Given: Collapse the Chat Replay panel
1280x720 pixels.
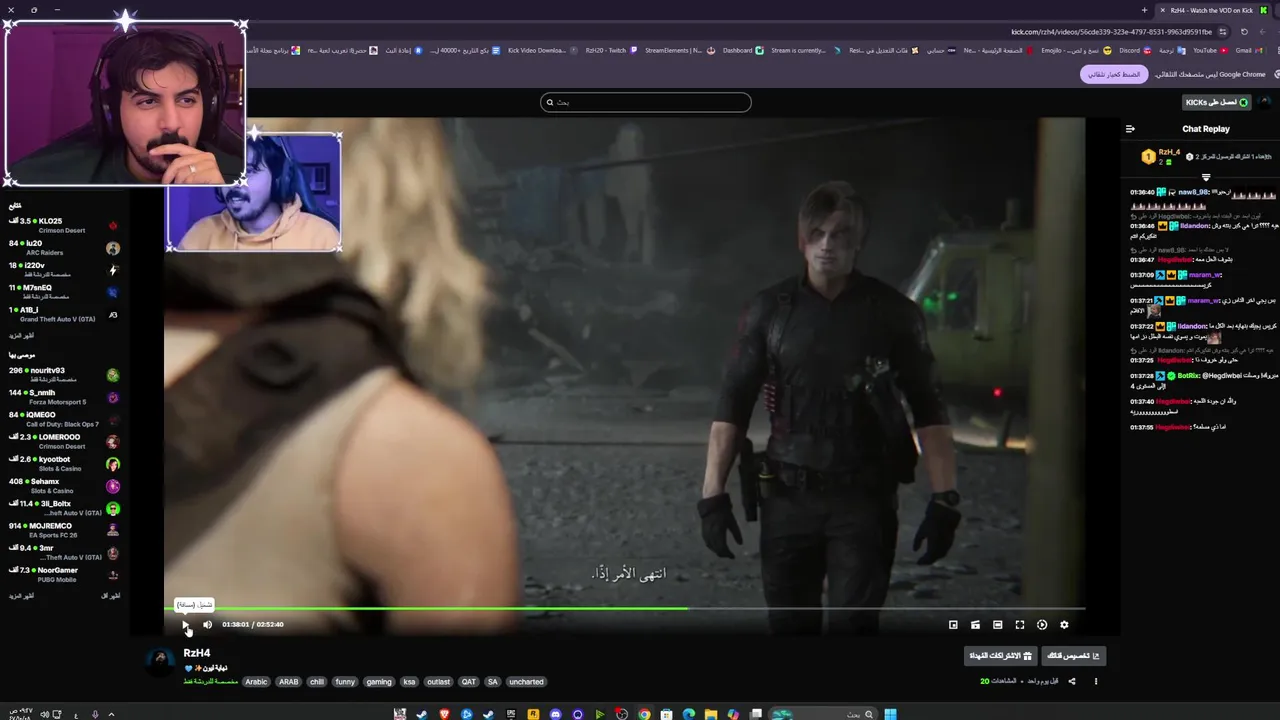Looking at the screenshot, I should [1130, 129].
